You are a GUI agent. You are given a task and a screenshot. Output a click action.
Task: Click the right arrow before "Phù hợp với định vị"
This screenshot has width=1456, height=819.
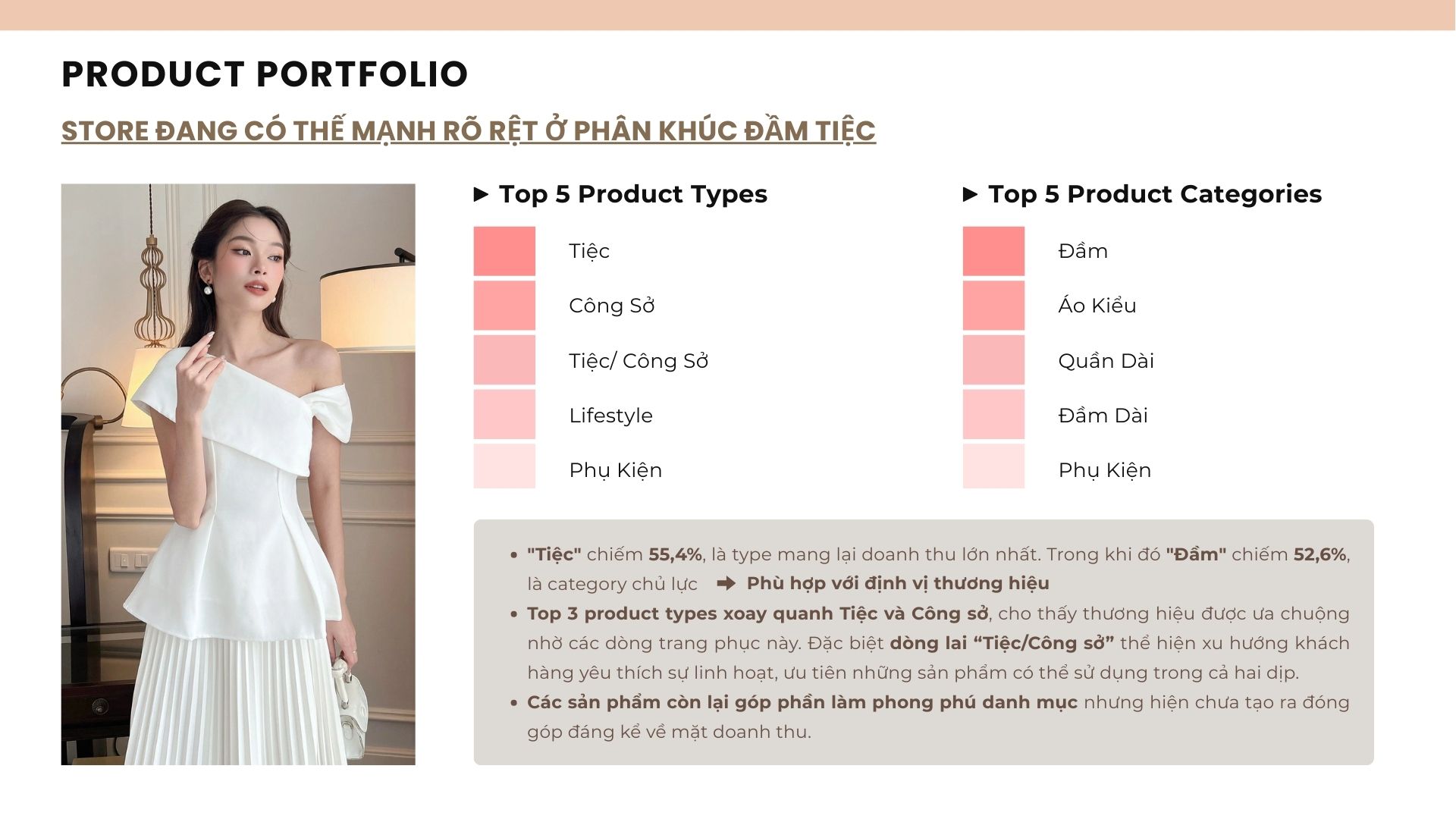coord(726,583)
